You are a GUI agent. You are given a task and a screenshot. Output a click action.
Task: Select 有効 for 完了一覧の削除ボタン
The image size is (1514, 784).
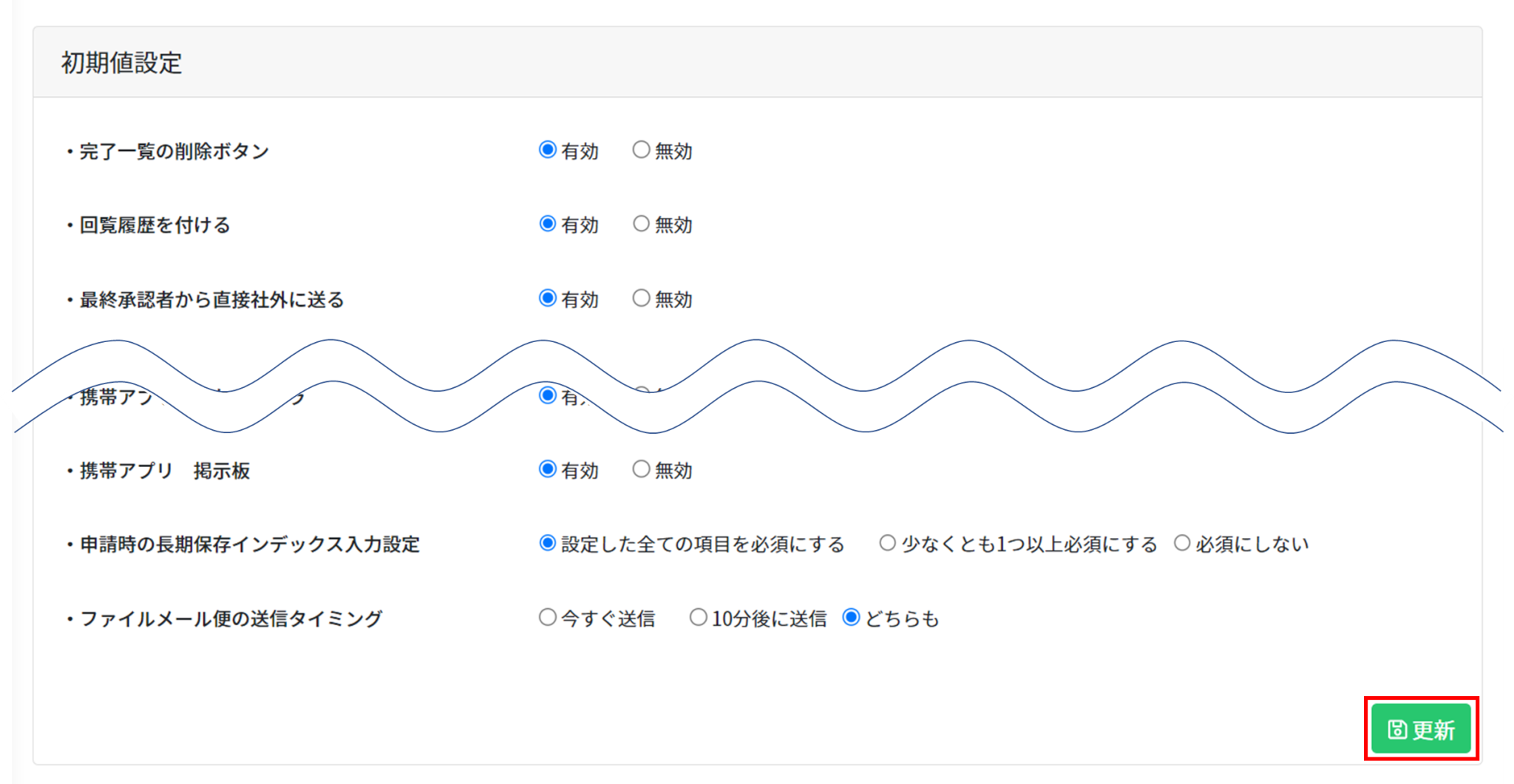pos(547,150)
